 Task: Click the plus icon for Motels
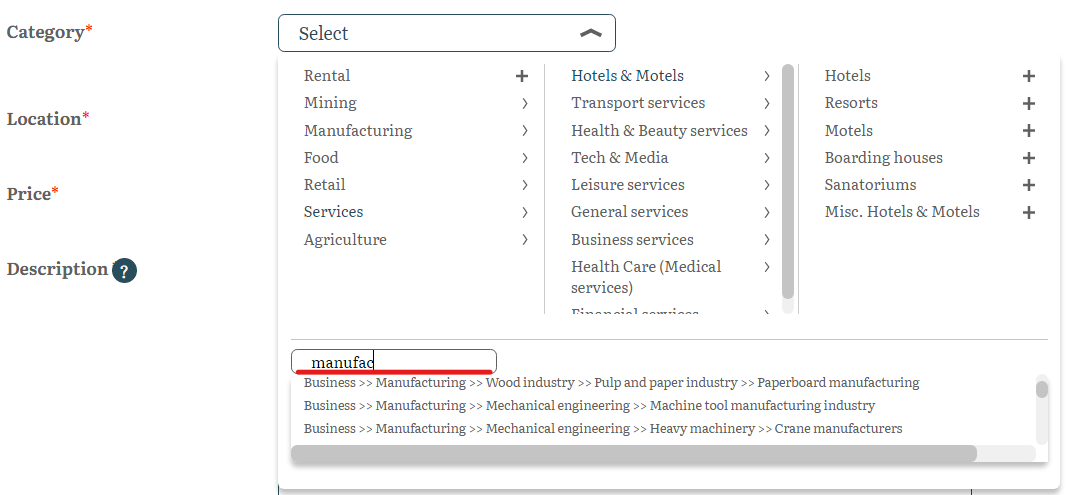[x=1029, y=131]
